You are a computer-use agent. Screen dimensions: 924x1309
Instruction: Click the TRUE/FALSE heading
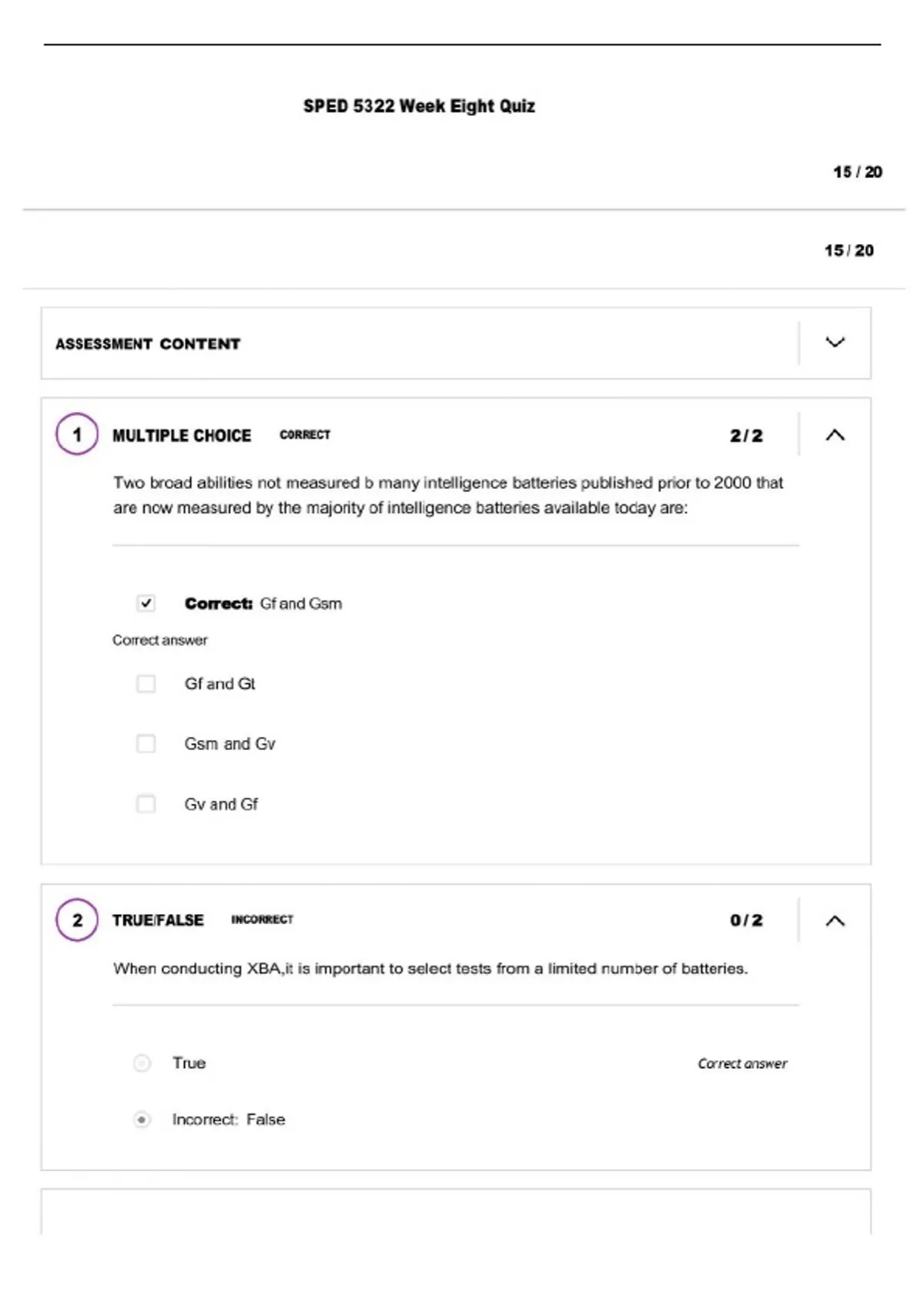(158, 920)
